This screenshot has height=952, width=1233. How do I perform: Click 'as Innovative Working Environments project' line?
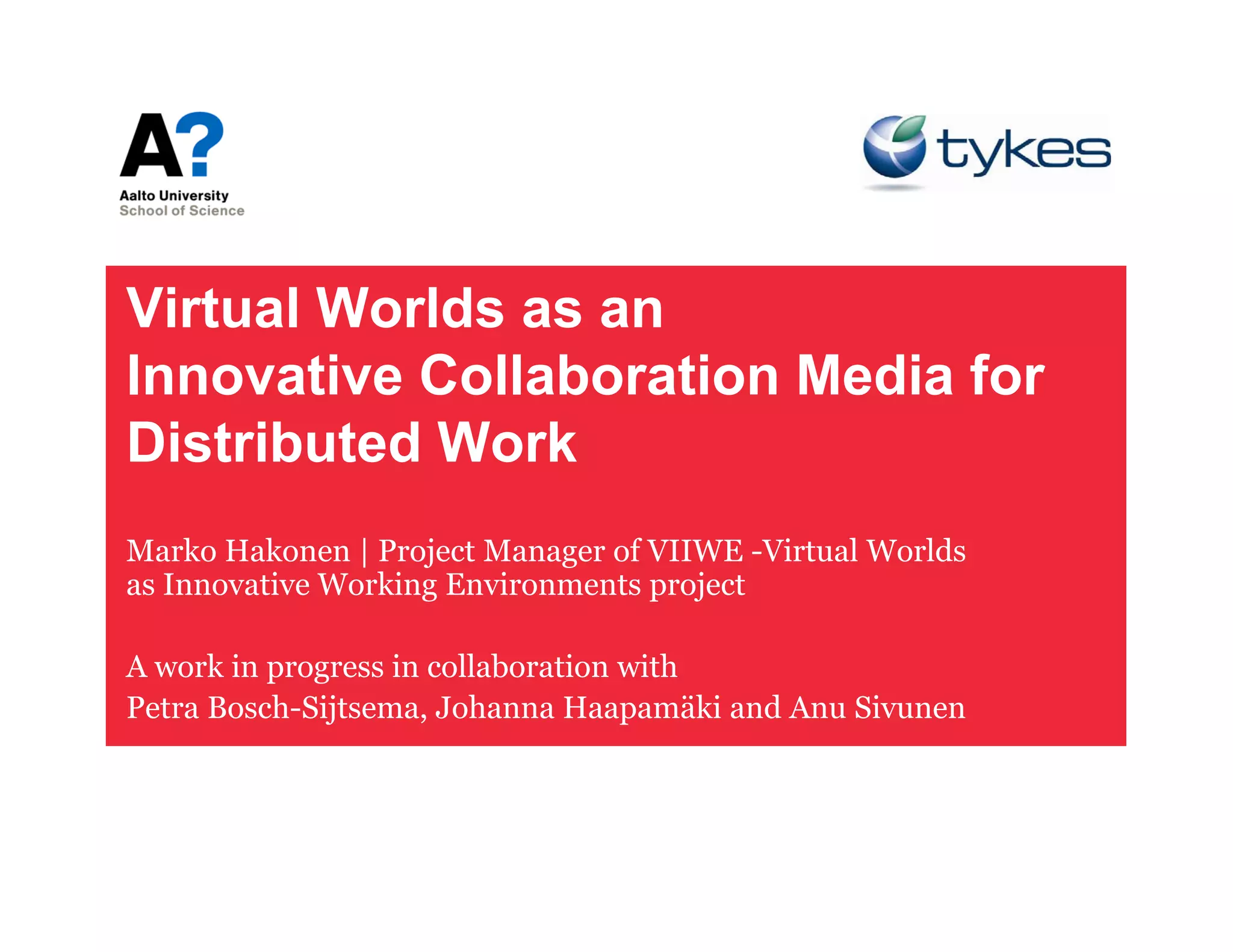pos(435,585)
